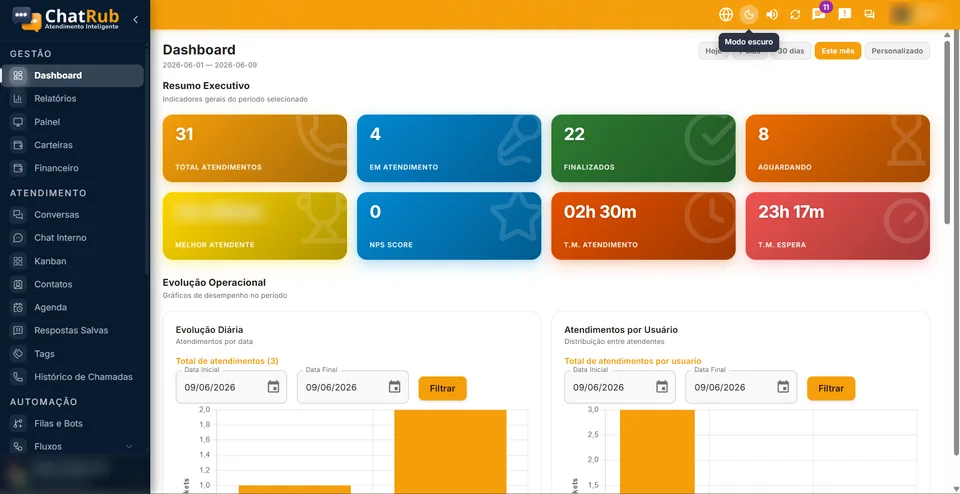Click the Contatos person icon
Image resolution: width=960 pixels, height=494 pixels.
[x=18, y=284]
